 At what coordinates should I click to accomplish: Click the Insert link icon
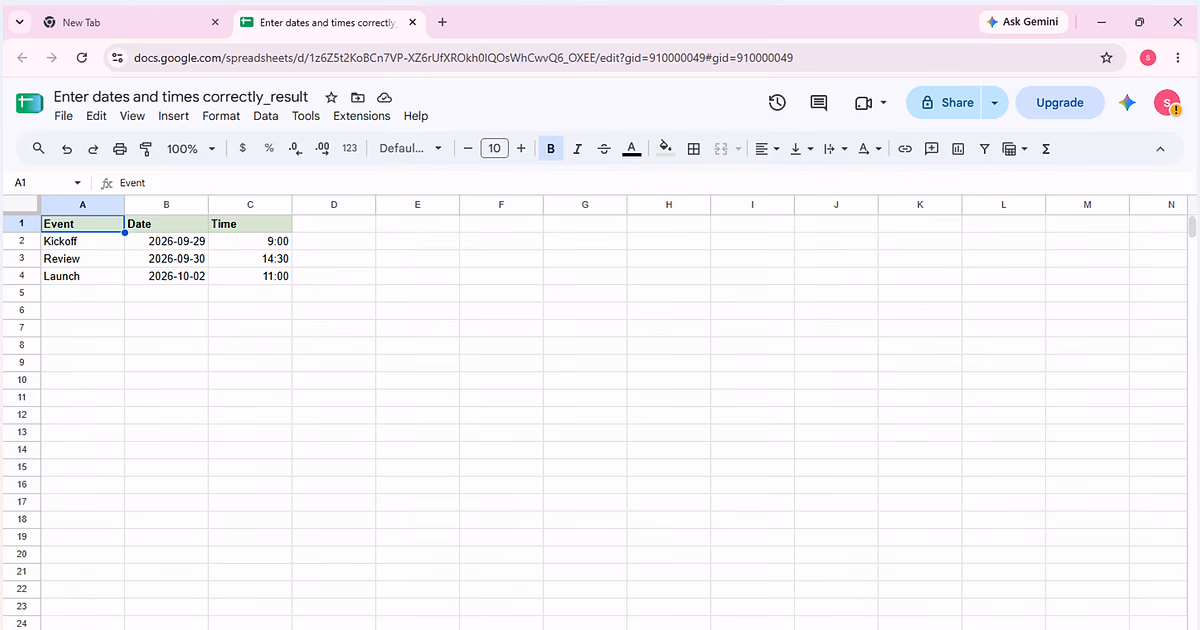(905, 148)
